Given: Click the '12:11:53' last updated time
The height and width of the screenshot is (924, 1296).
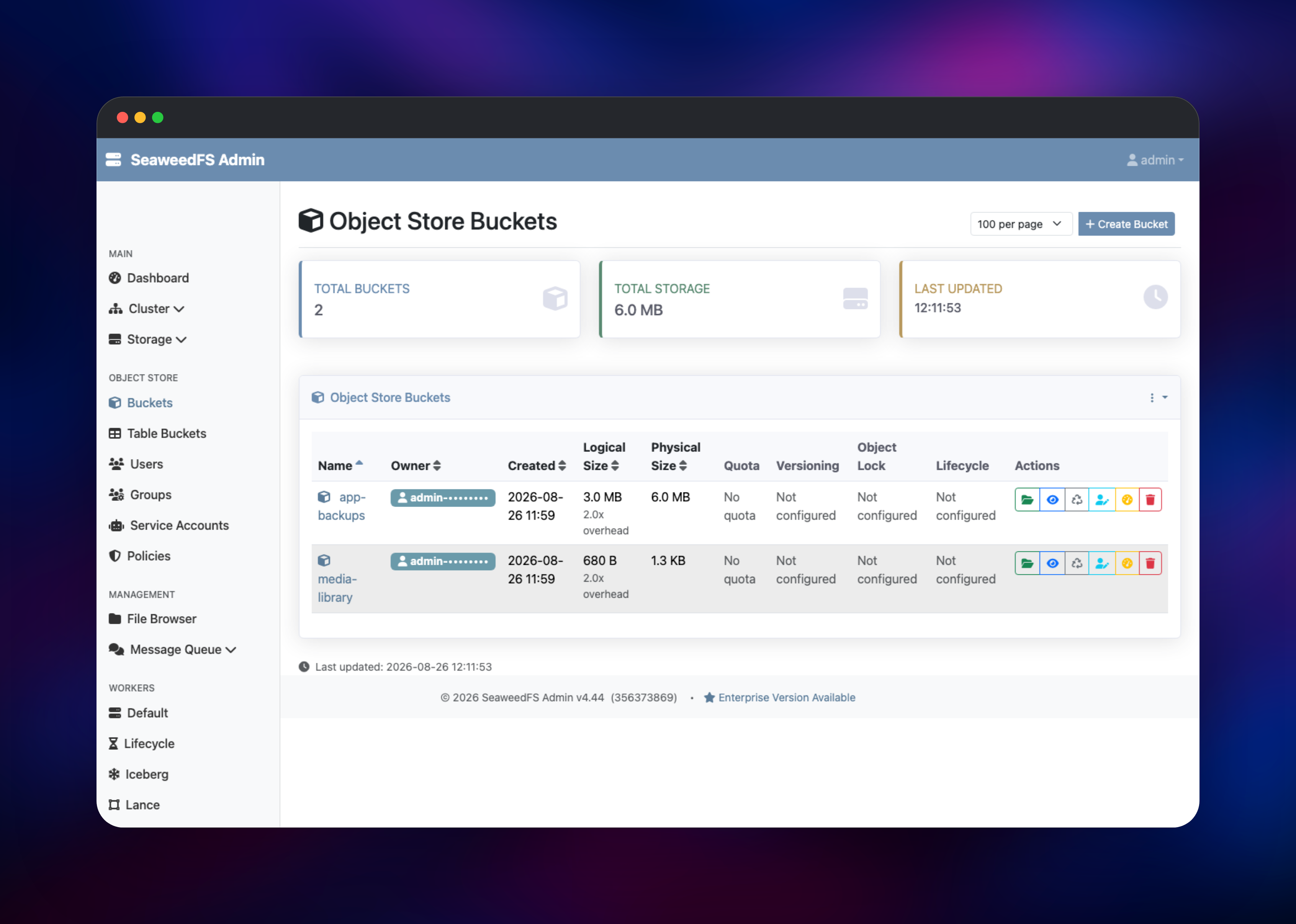Looking at the screenshot, I should tap(937, 307).
